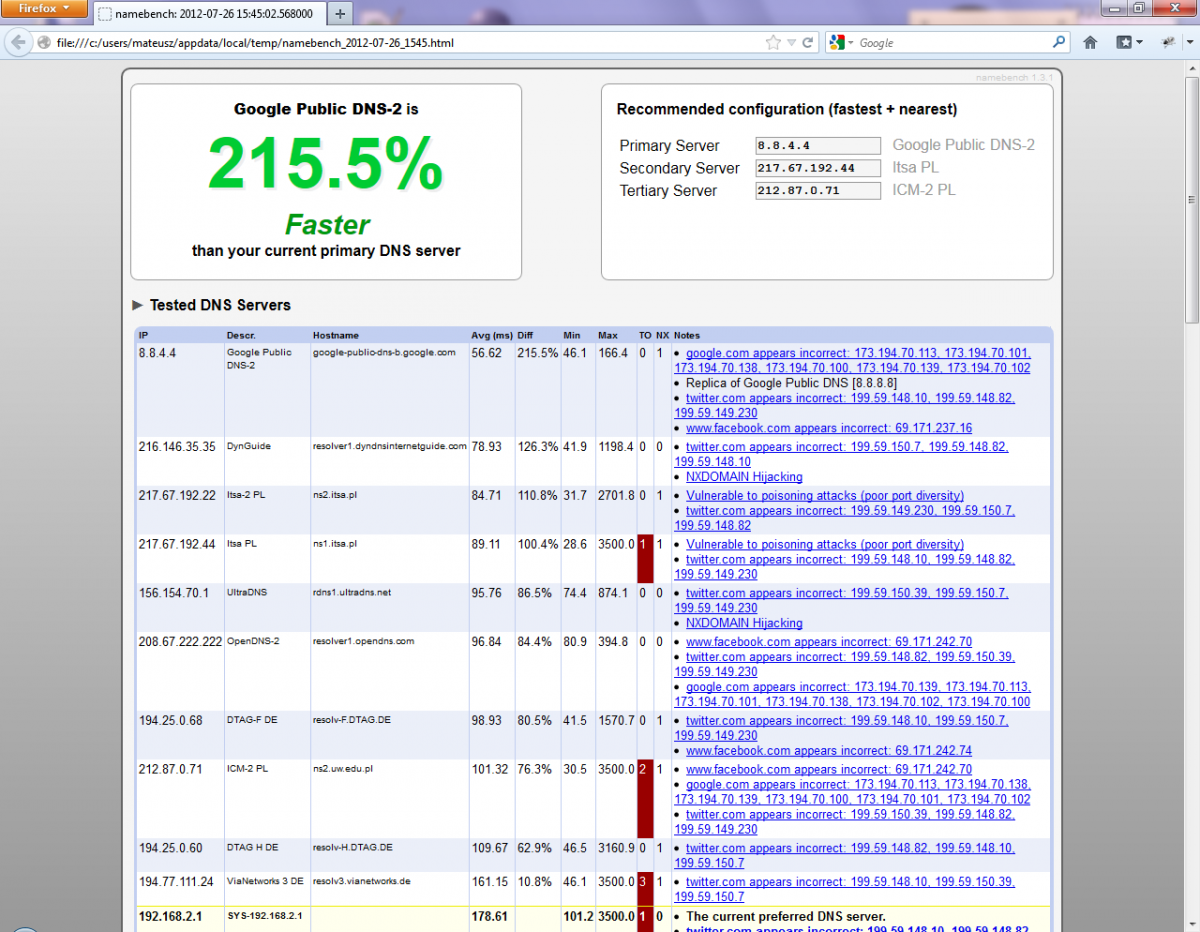The width and height of the screenshot is (1200, 932).
Task: Click the page vertical scrollbar
Action: pos(1192,200)
